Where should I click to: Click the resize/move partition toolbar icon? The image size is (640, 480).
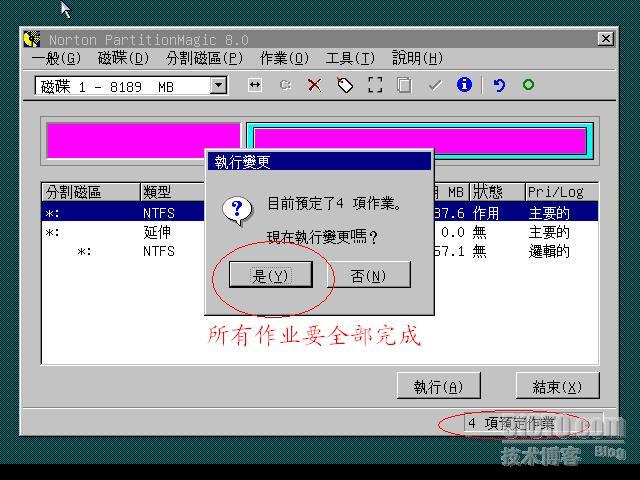(255, 85)
